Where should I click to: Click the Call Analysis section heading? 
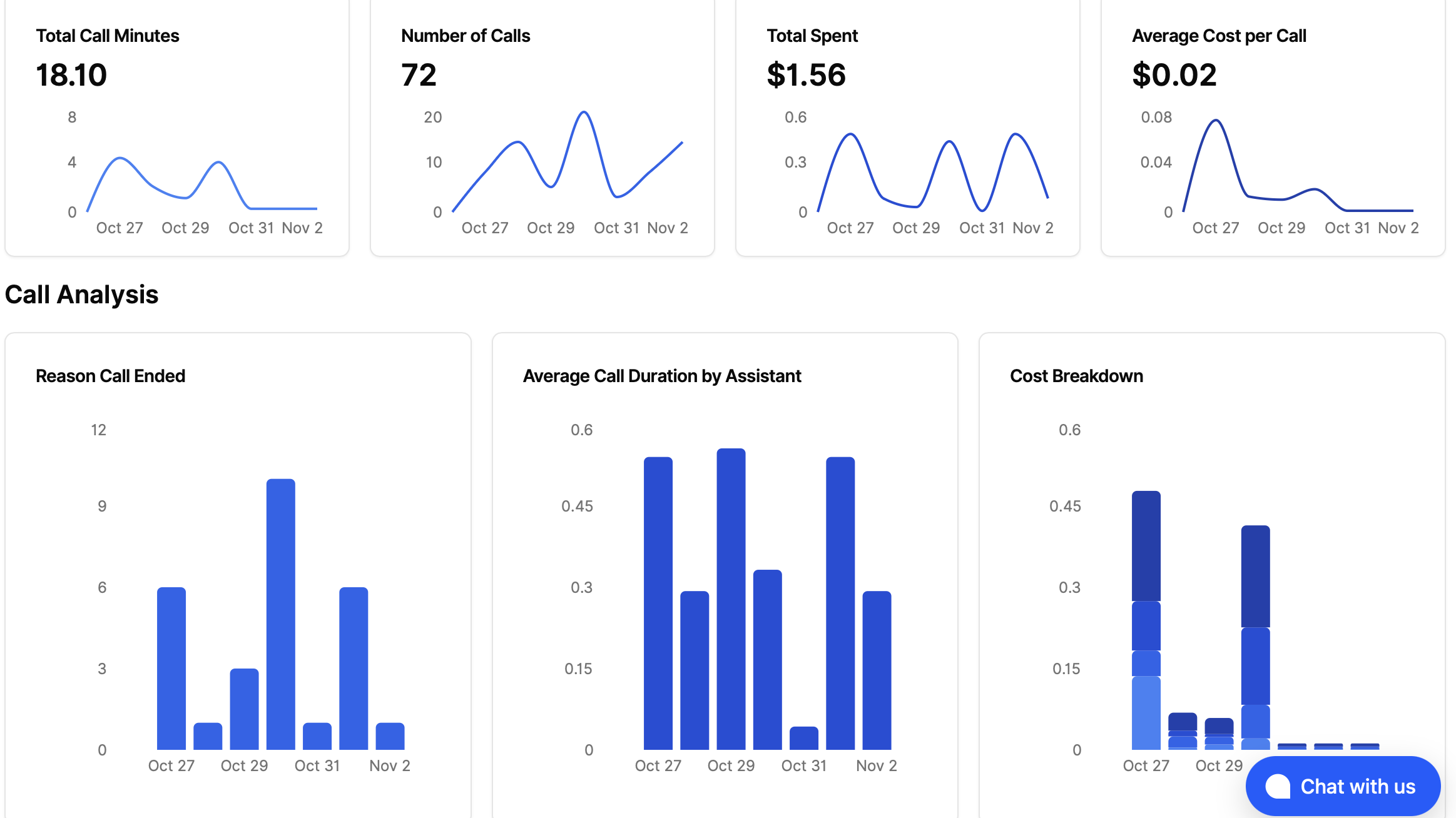point(81,295)
